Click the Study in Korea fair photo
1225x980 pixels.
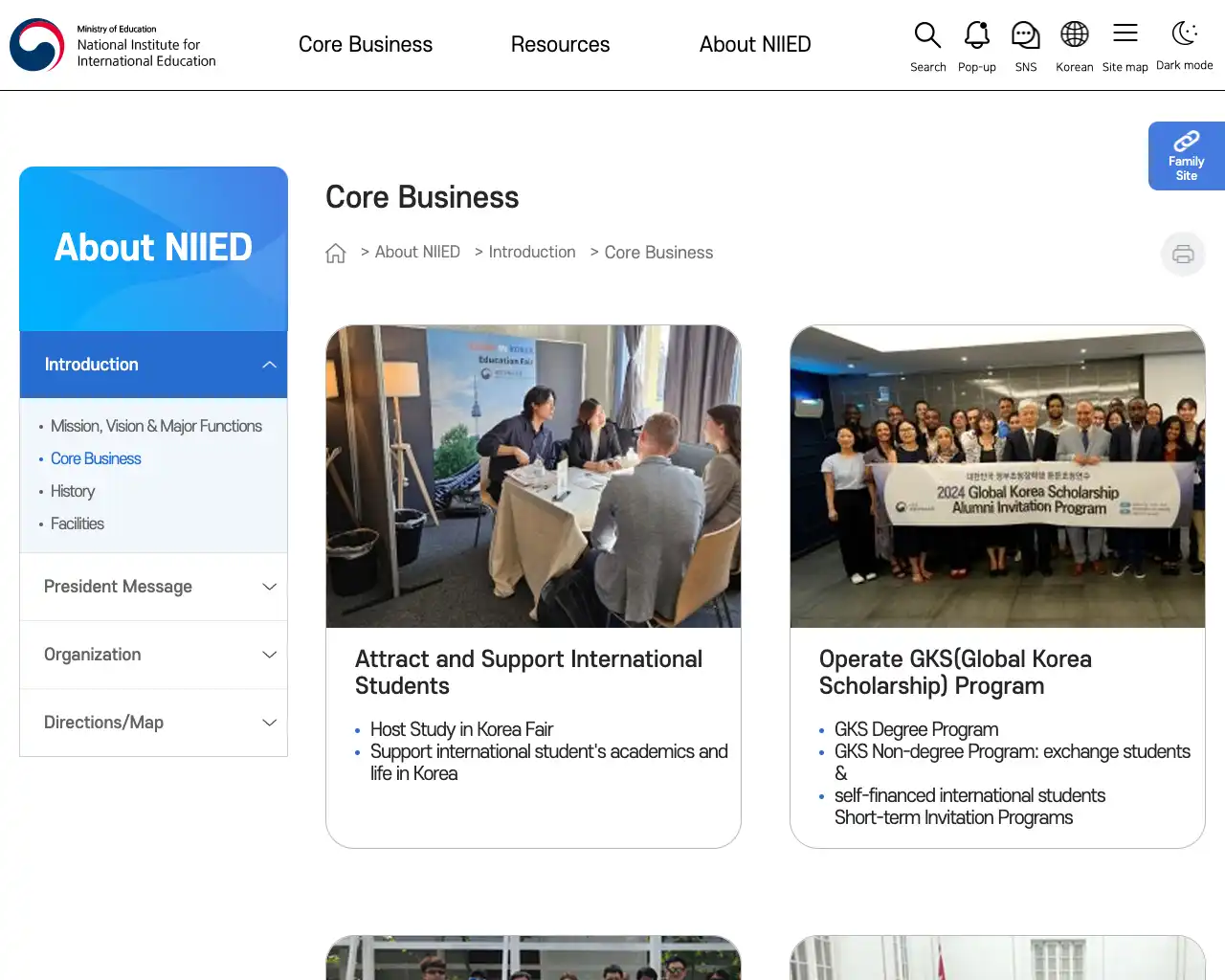[533, 477]
